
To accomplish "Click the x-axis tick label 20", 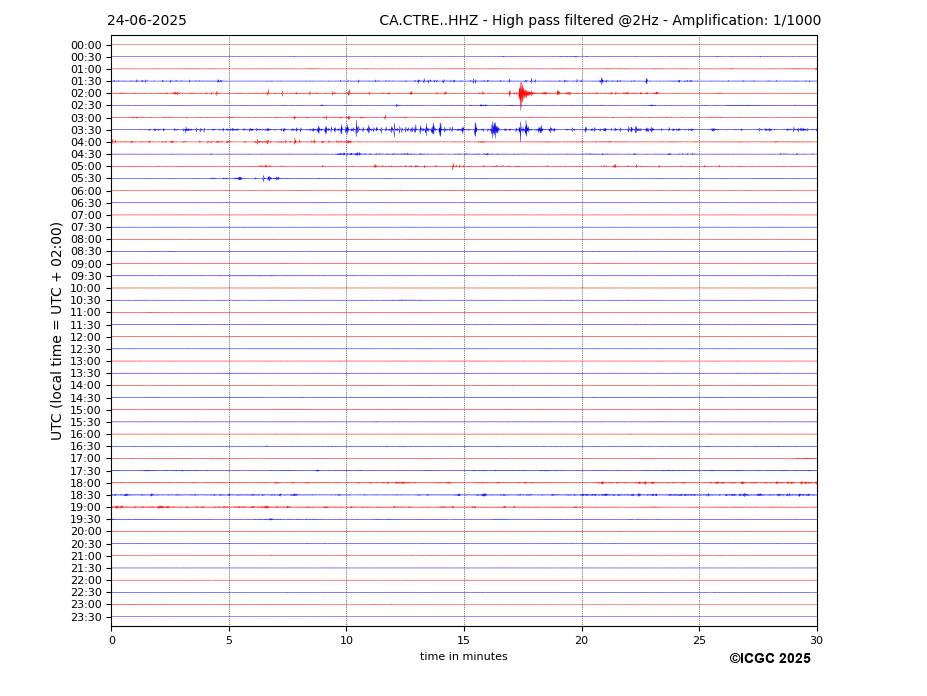I will coord(582,640).
